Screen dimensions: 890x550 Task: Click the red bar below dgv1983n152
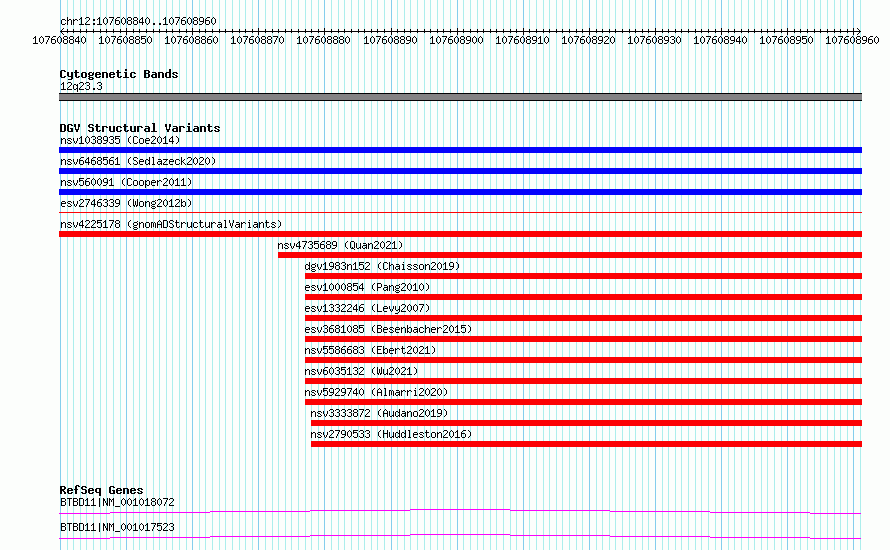click(x=583, y=276)
